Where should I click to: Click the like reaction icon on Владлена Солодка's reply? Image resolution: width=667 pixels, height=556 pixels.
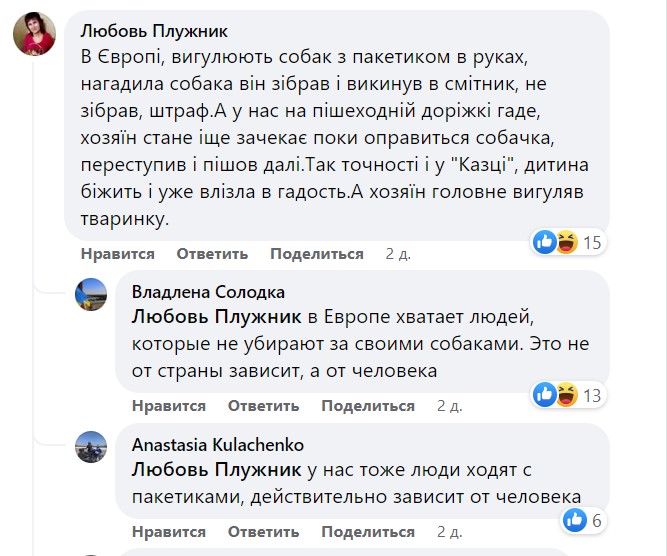click(x=546, y=394)
